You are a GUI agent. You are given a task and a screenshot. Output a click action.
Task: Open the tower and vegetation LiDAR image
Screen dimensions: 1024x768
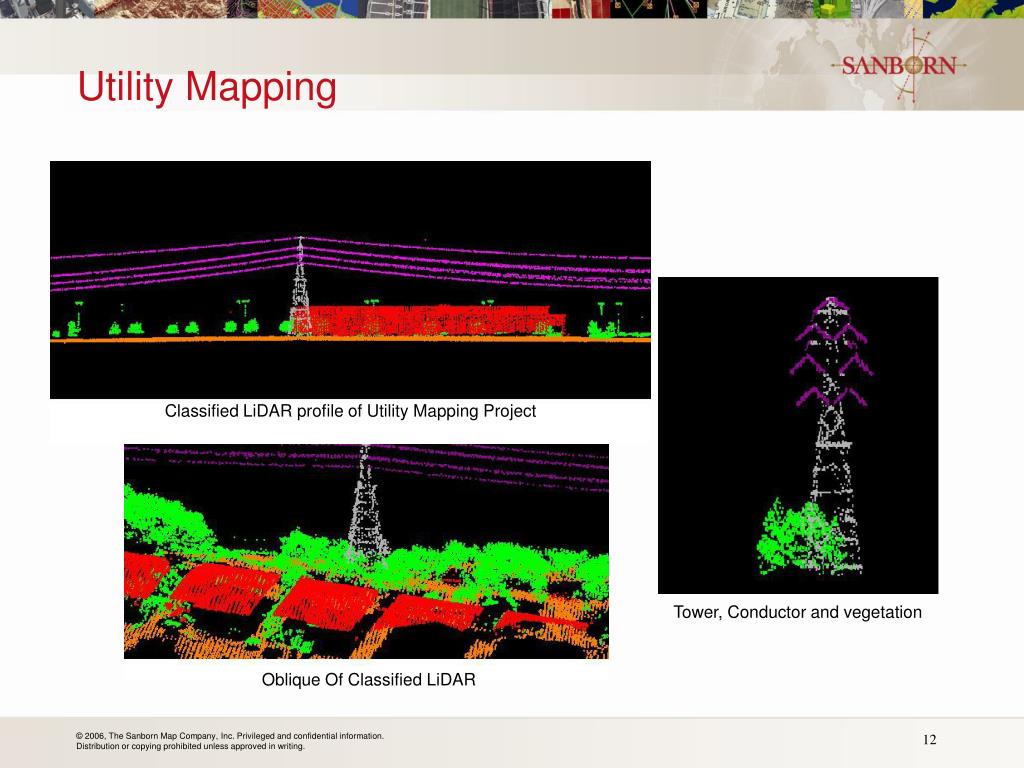click(x=798, y=435)
